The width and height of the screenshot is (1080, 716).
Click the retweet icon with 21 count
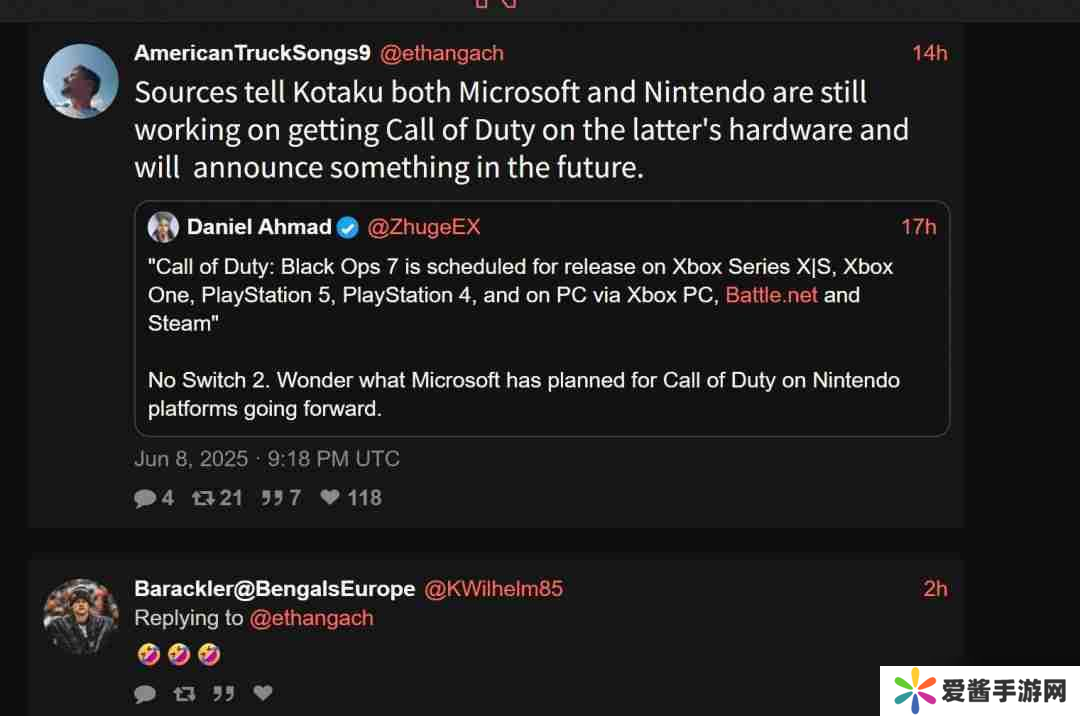coord(203,497)
